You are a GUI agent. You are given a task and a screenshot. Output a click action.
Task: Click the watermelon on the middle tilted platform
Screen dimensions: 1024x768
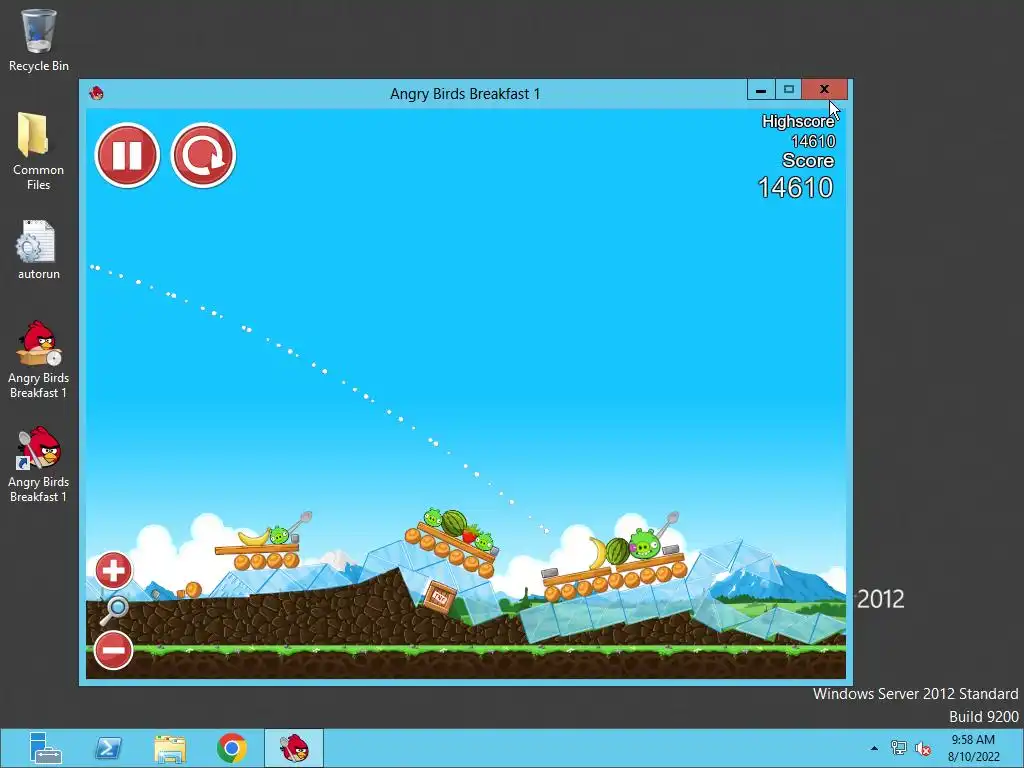click(x=453, y=523)
